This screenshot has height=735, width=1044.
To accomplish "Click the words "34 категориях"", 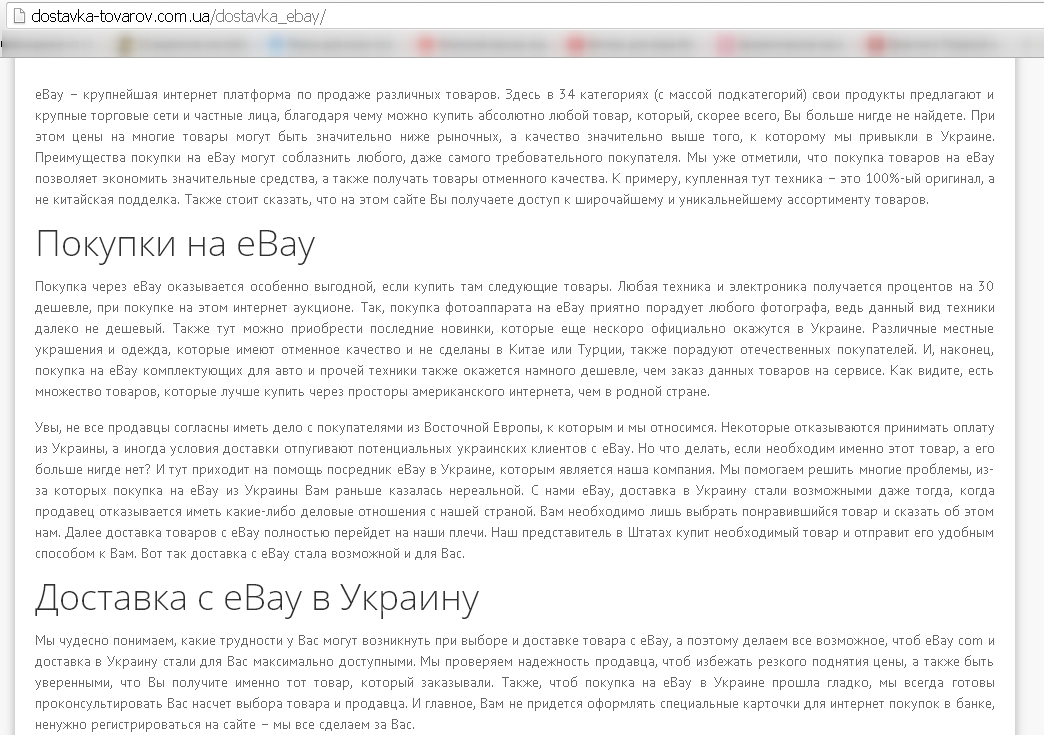I will (x=603, y=95).
